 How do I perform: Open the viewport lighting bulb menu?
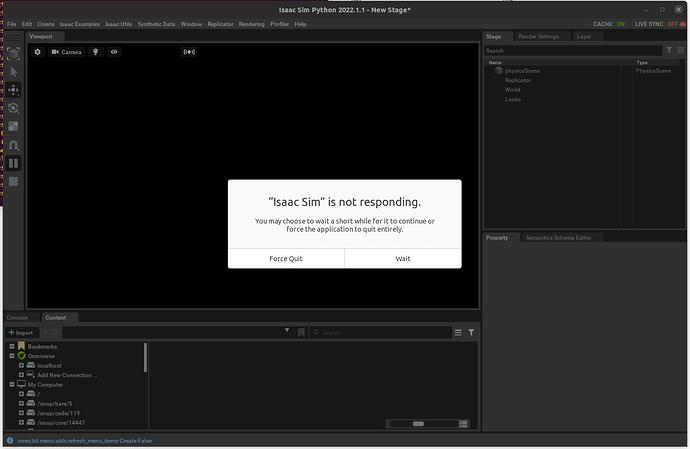click(x=95, y=52)
